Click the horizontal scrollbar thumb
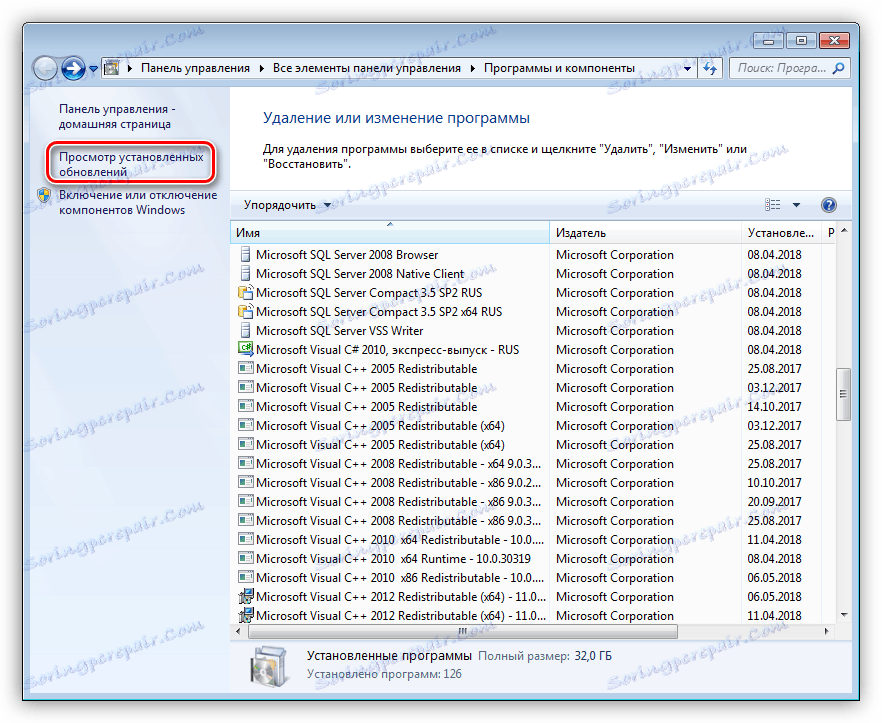882x723 pixels. tap(462, 632)
